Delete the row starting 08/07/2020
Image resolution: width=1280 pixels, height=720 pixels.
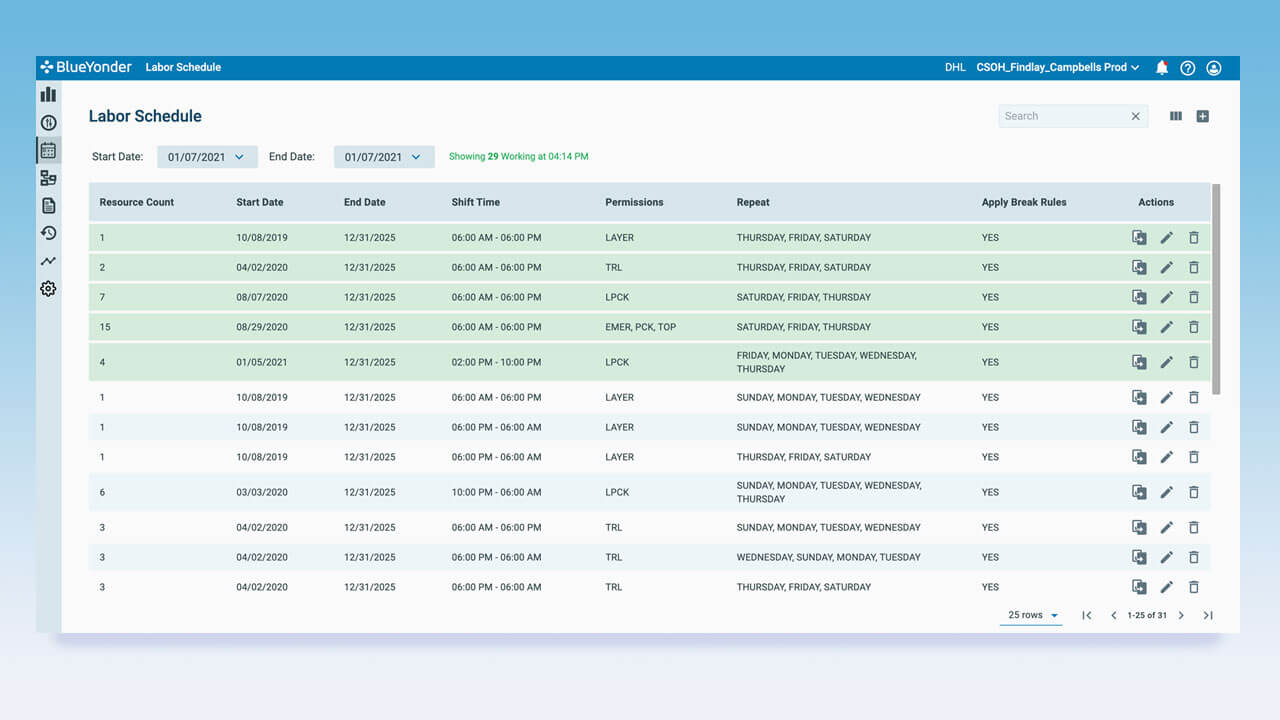(1193, 297)
